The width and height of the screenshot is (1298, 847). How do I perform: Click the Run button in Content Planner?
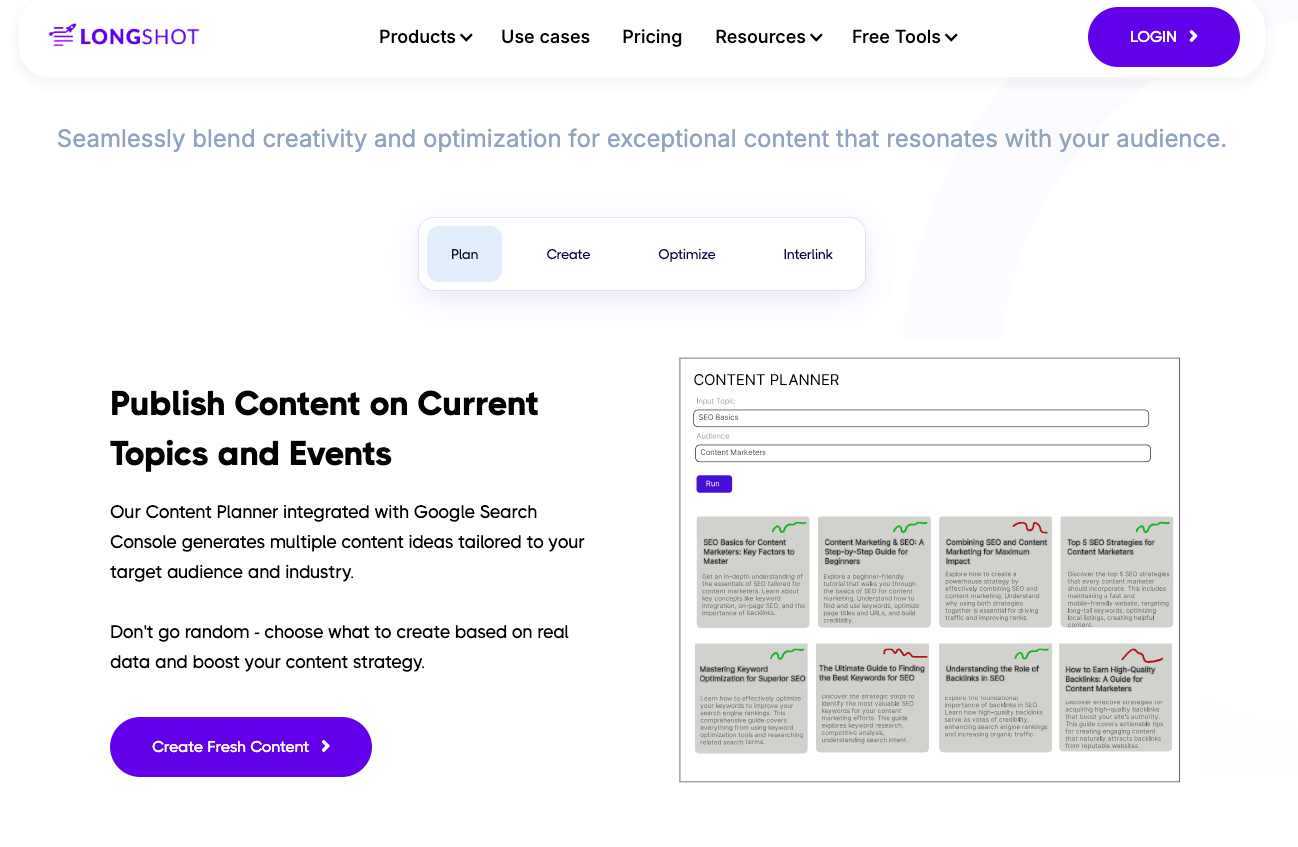[x=714, y=484]
